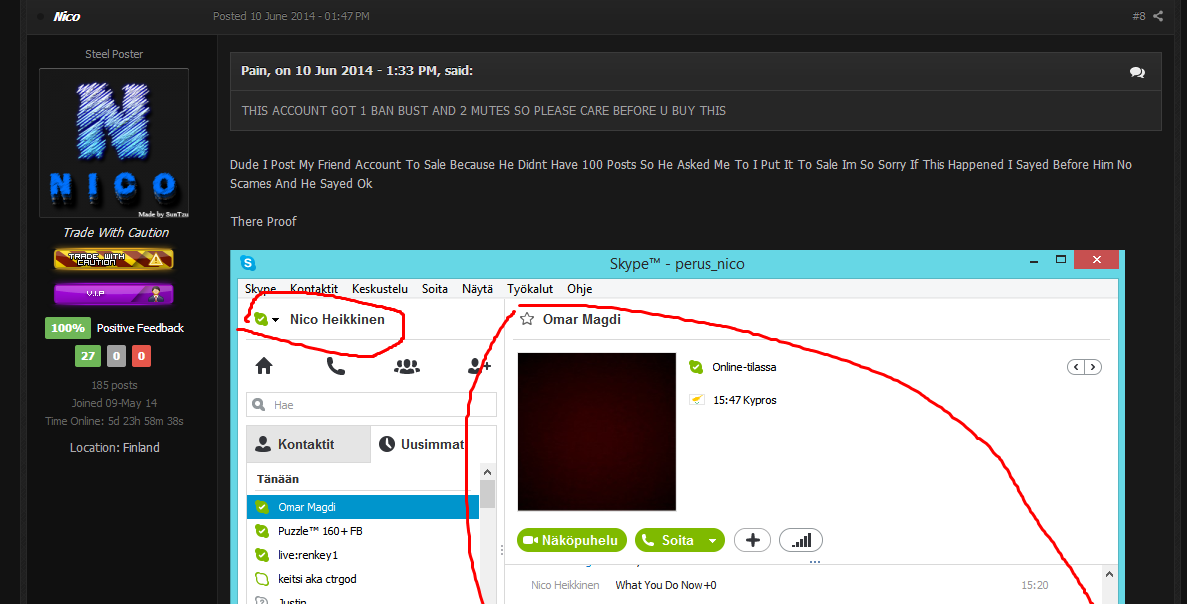Switch to the Uusimmat tab
Image resolution: width=1187 pixels, height=604 pixels.
coord(433,444)
